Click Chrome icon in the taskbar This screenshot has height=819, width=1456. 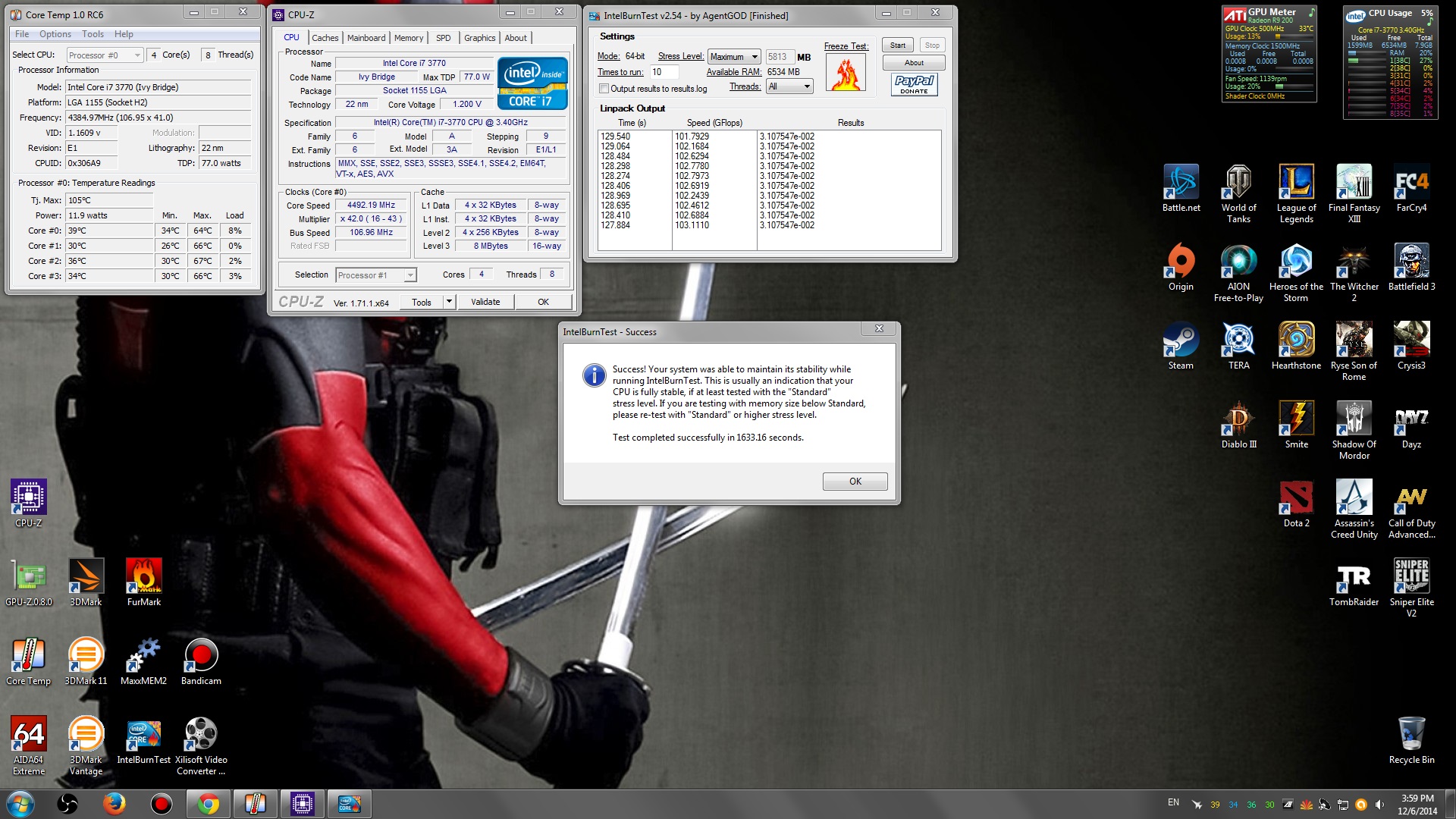pos(208,804)
